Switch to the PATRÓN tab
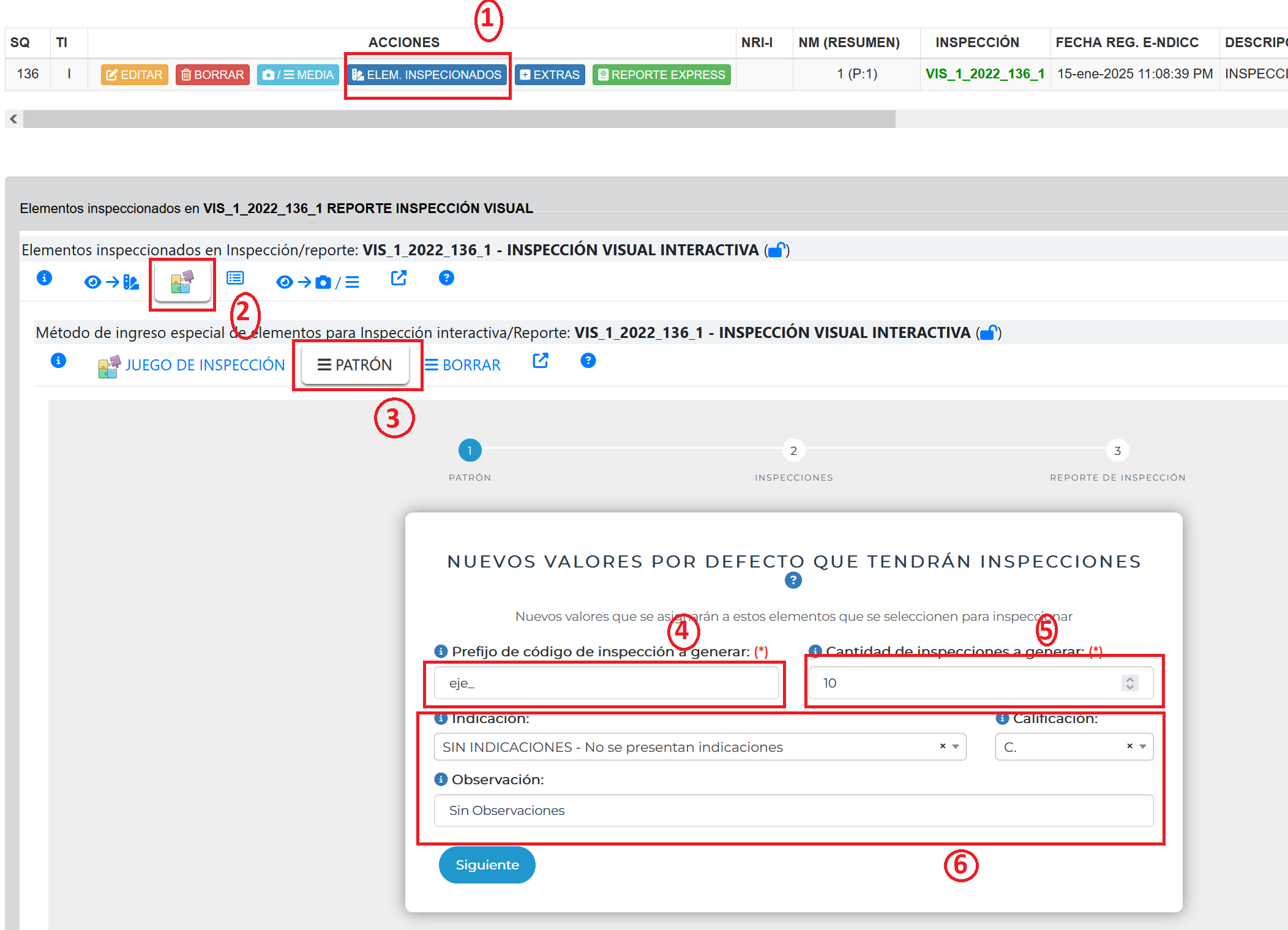 click(x=355, y=365)
